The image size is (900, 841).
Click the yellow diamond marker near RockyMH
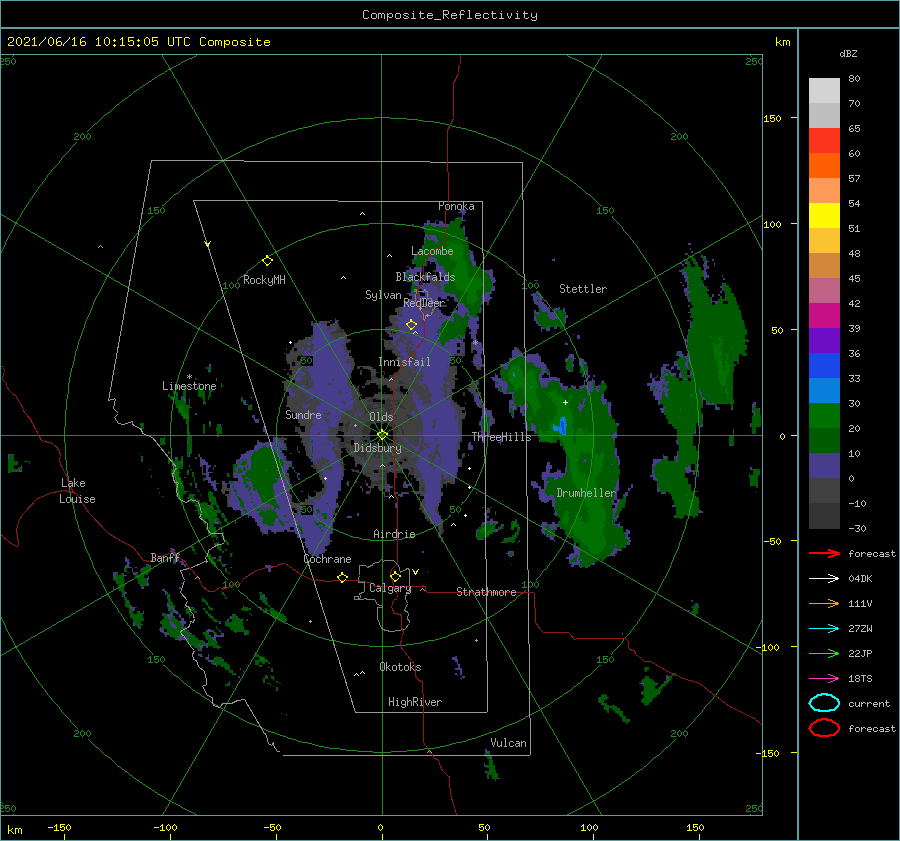click(x=267, y=261)
